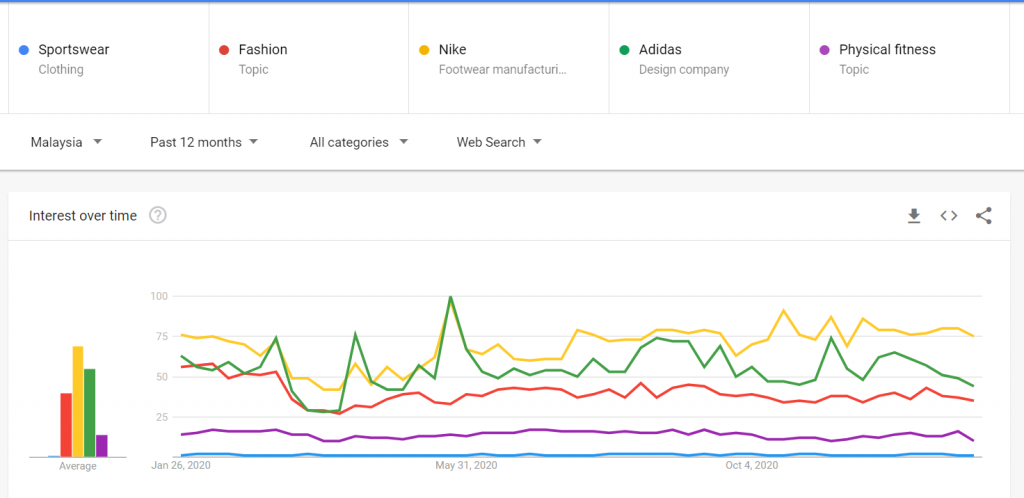The height and width of the screenshot is (498, 1024).
Task: Open the embed code icon
Action: click(948, 216)
